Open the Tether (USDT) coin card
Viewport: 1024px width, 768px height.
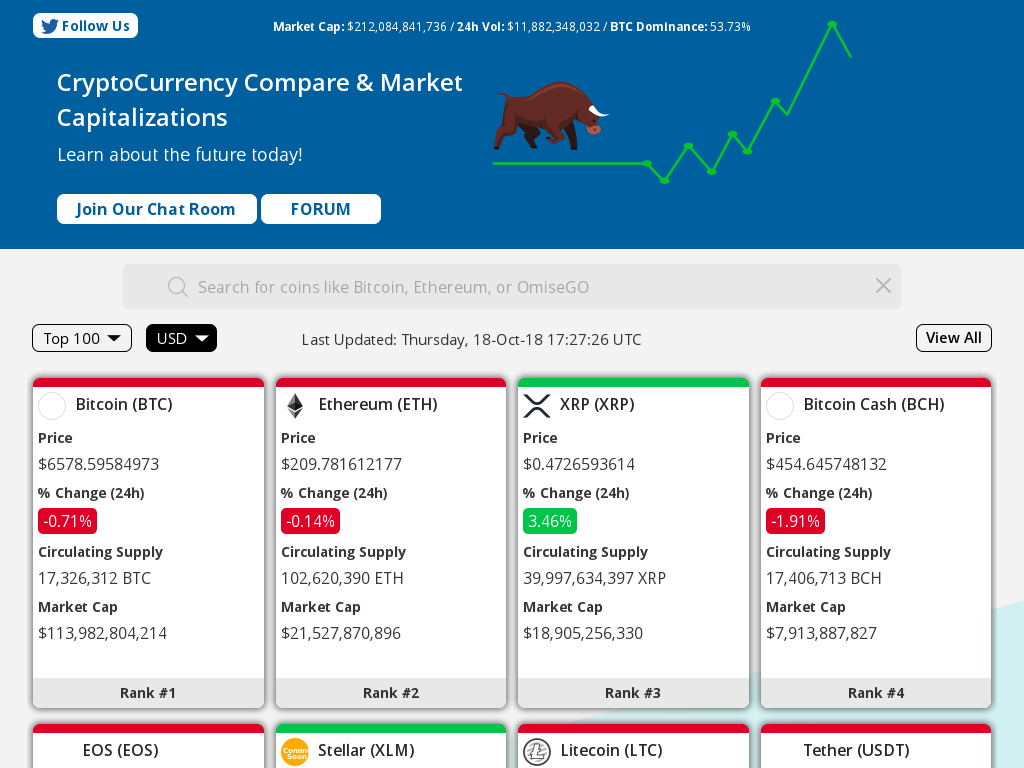855,751
